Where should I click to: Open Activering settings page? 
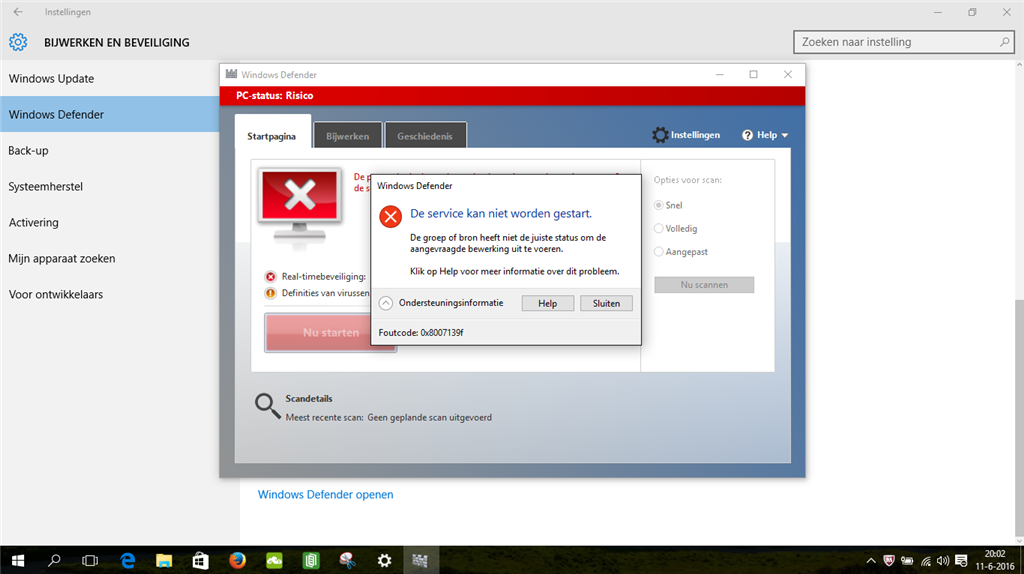pos(110,222)
